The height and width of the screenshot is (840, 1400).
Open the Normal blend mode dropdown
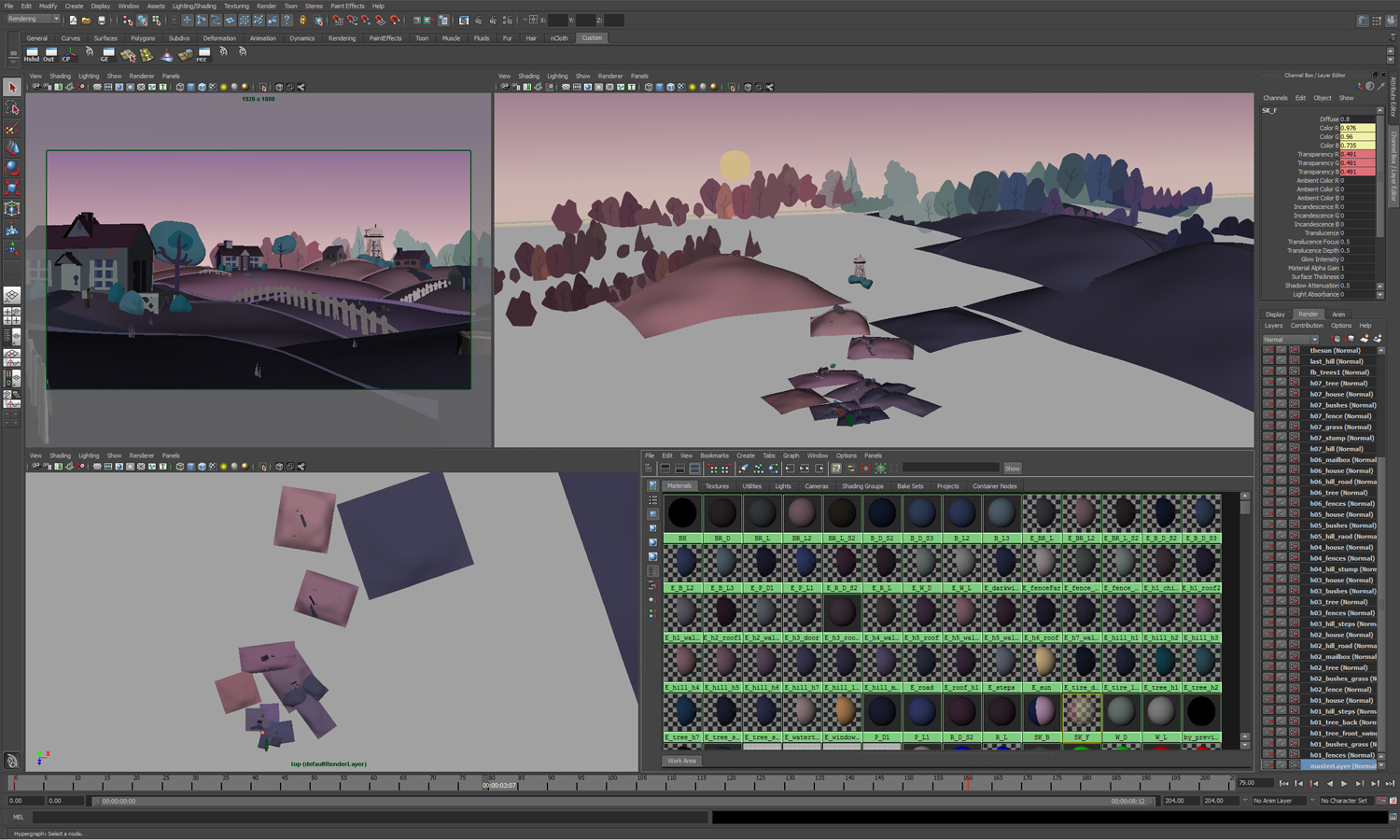1291,339
